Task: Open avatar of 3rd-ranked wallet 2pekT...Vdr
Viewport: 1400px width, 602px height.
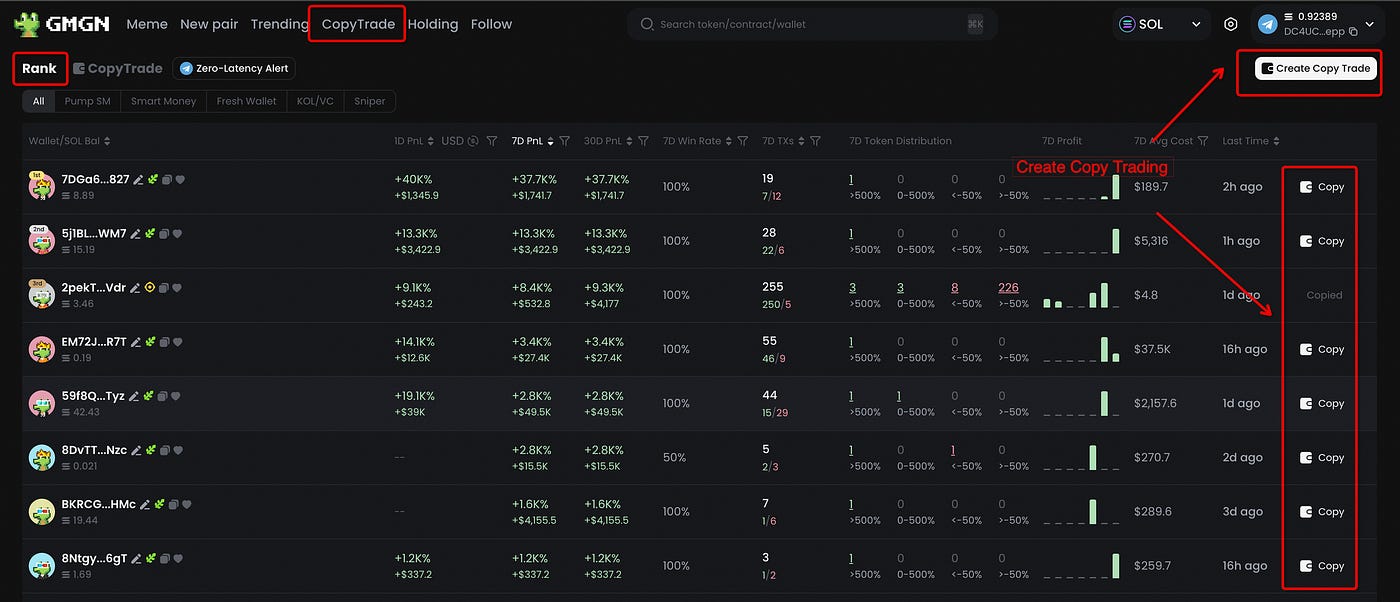Action: tap(42, 295)
